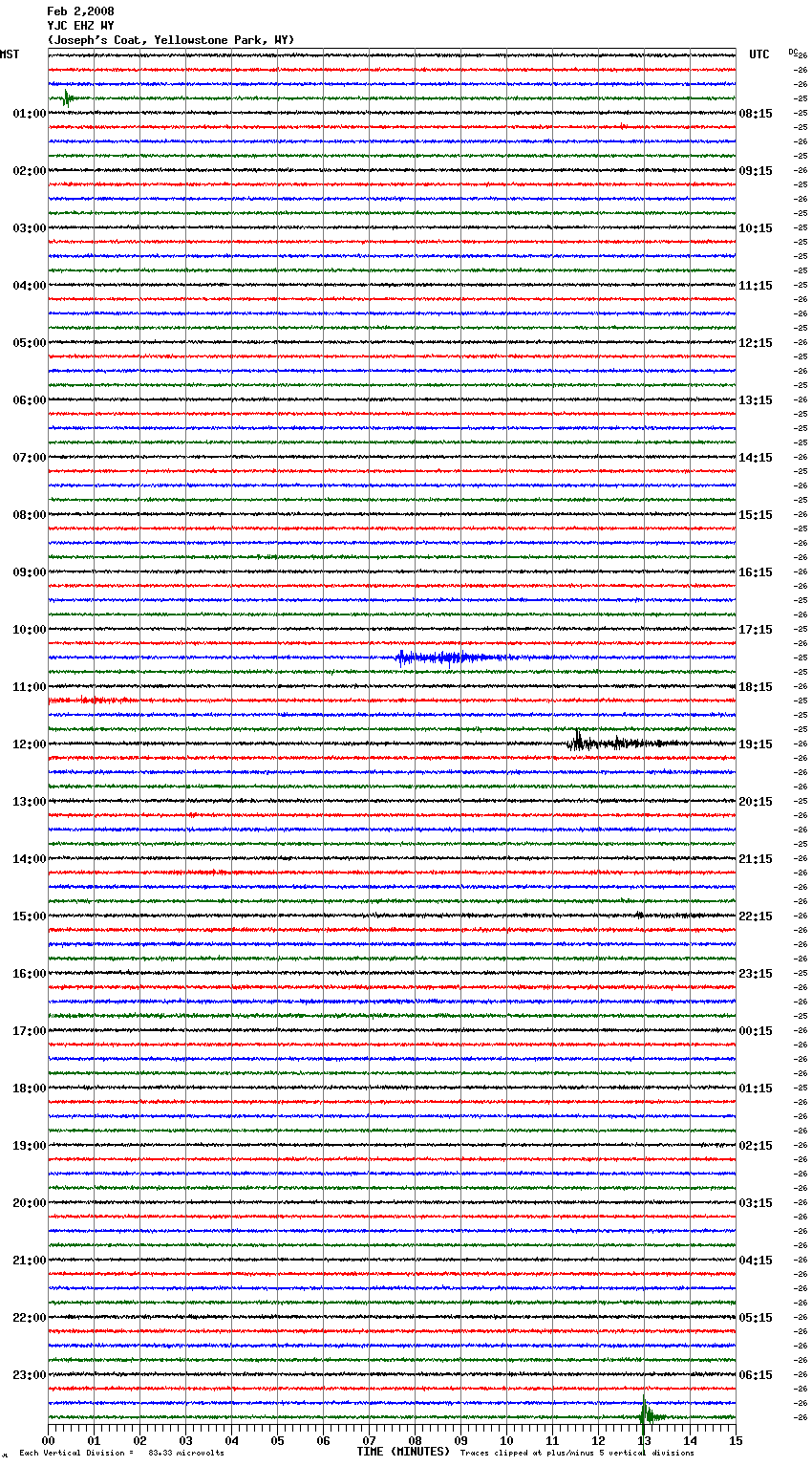Click the UTC time label '11:15'
The width and height of the screenshot is (812, 1466).
pyautogui.click(x=756, y=286)
